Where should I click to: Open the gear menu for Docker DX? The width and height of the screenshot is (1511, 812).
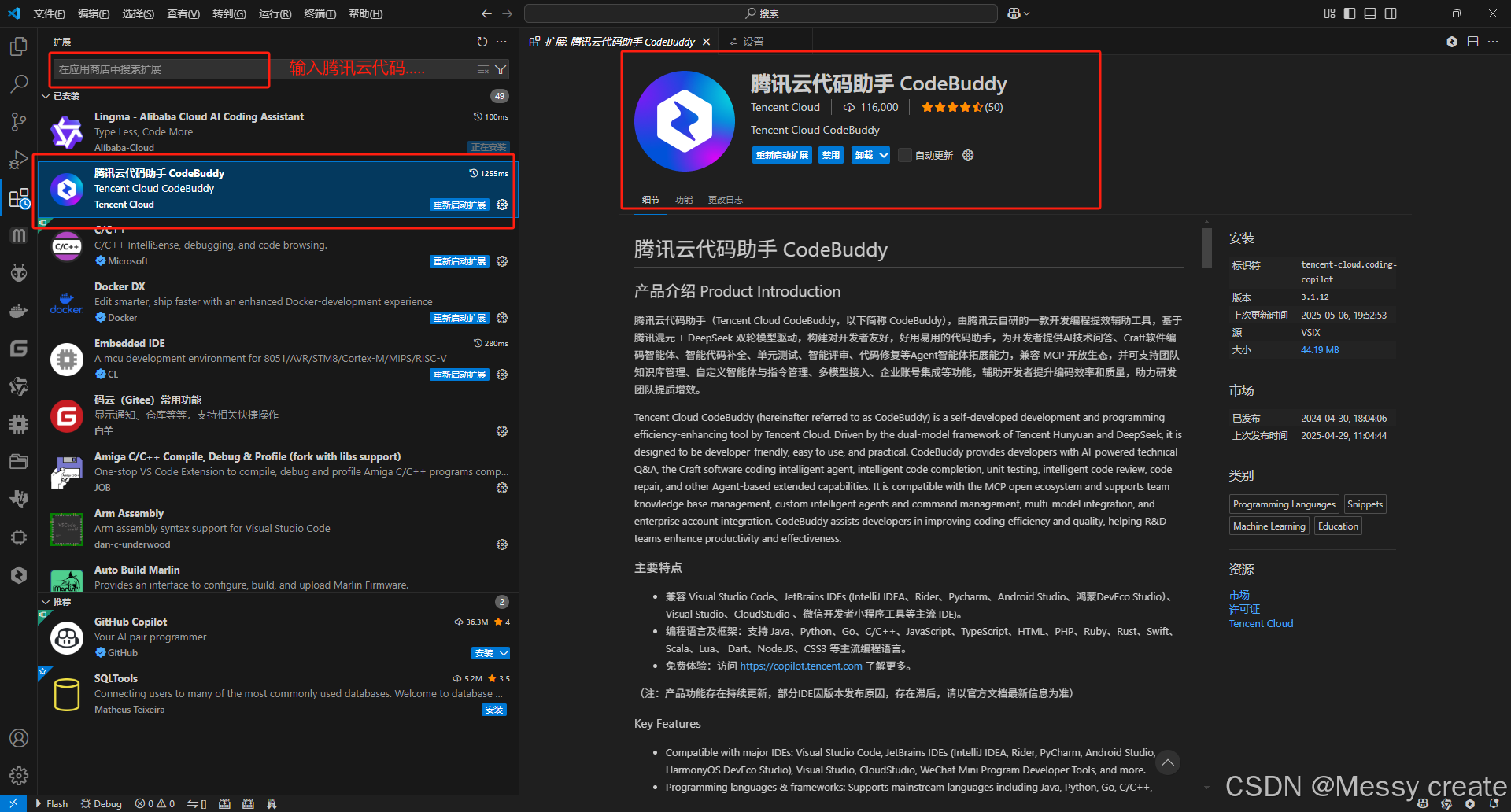click(502, 318)
